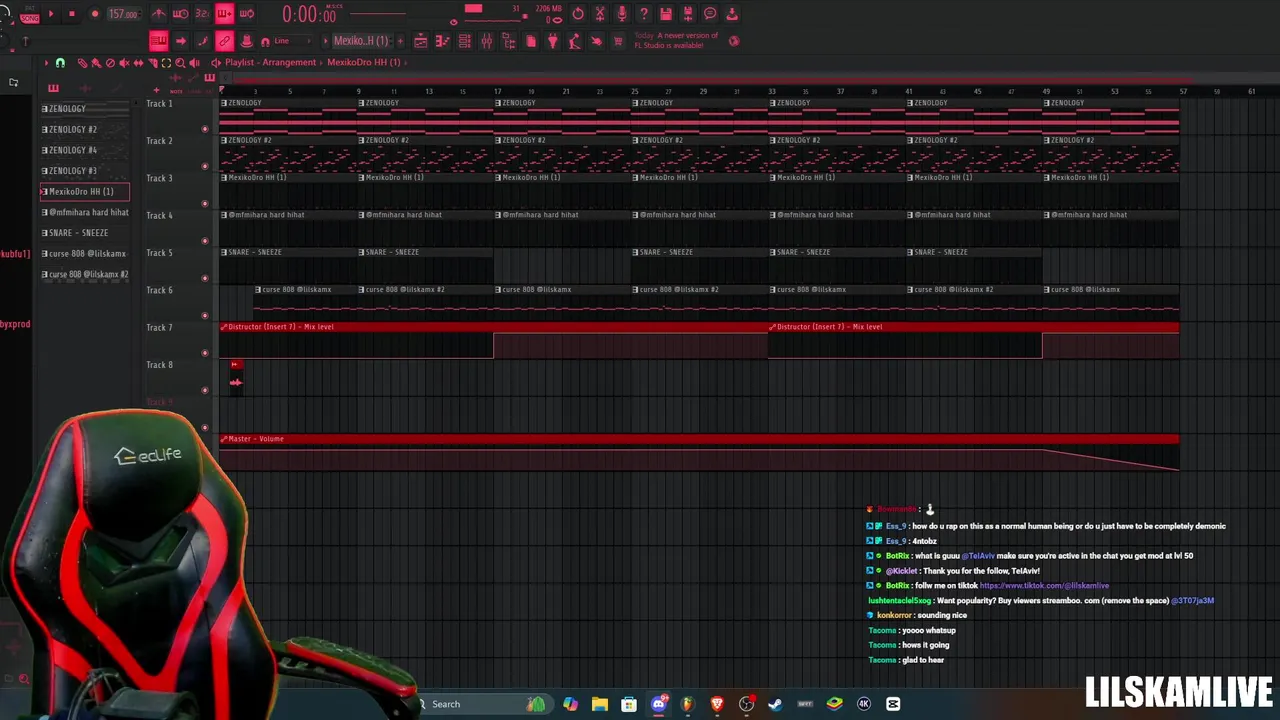
Task: Click the download arrow export icon
Action: pyautogui.click(x=732, y=14)
